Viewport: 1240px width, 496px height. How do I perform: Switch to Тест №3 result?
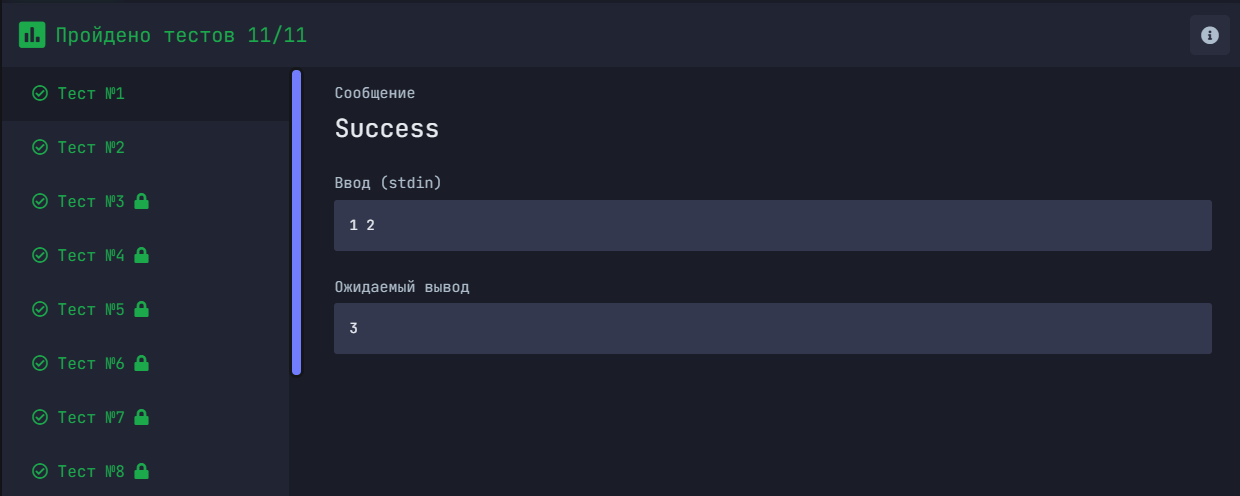(91, 202)
